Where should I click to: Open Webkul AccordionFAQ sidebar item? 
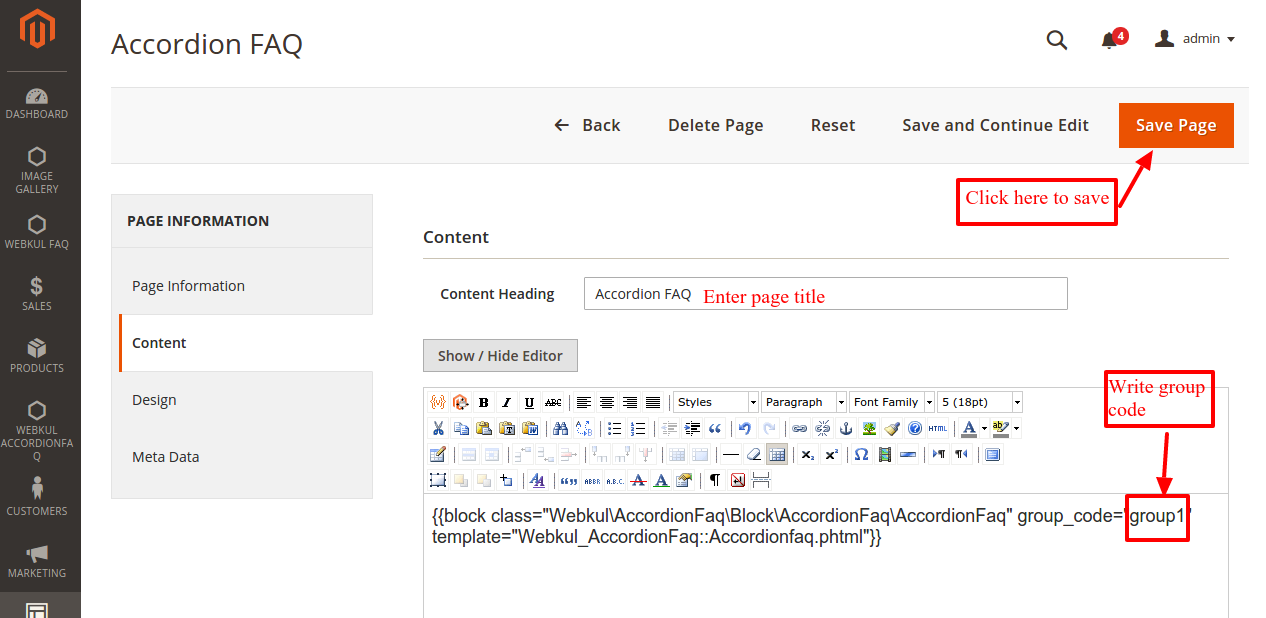click(37, 431)
